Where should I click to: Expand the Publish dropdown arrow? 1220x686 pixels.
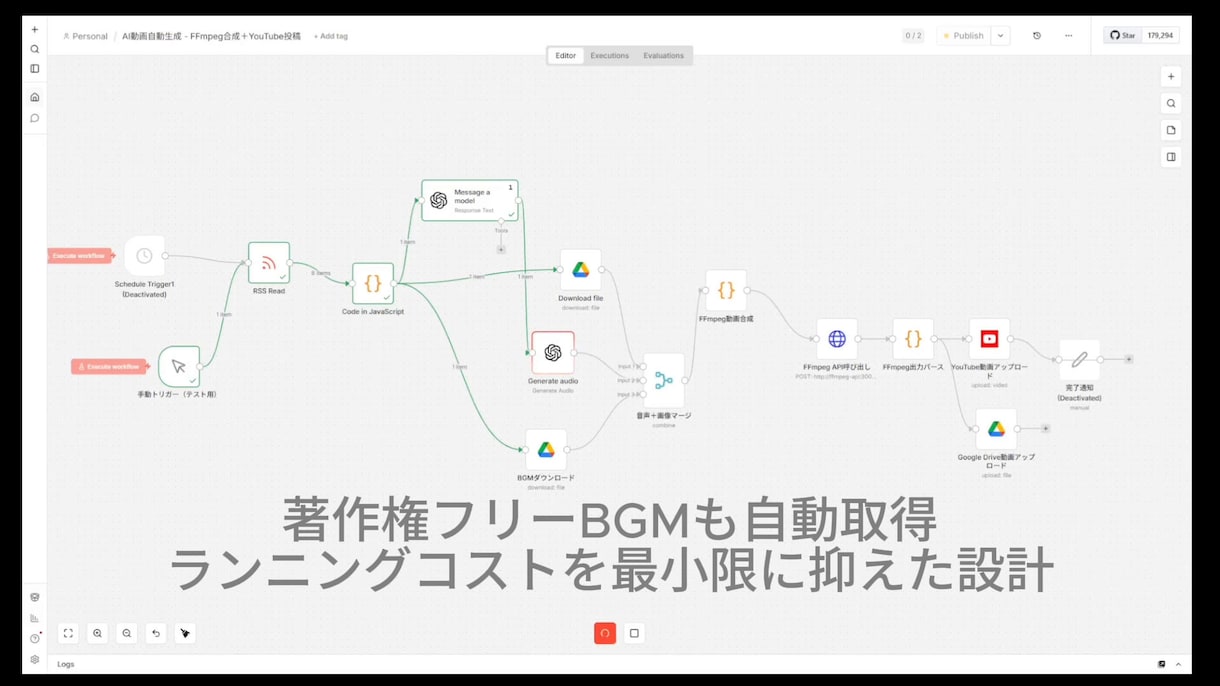[1000, 36]
